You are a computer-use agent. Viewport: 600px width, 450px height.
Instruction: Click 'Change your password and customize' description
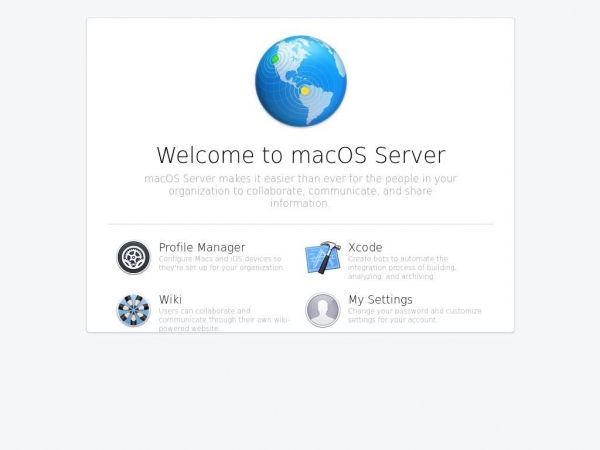click(x=415, y=315)
